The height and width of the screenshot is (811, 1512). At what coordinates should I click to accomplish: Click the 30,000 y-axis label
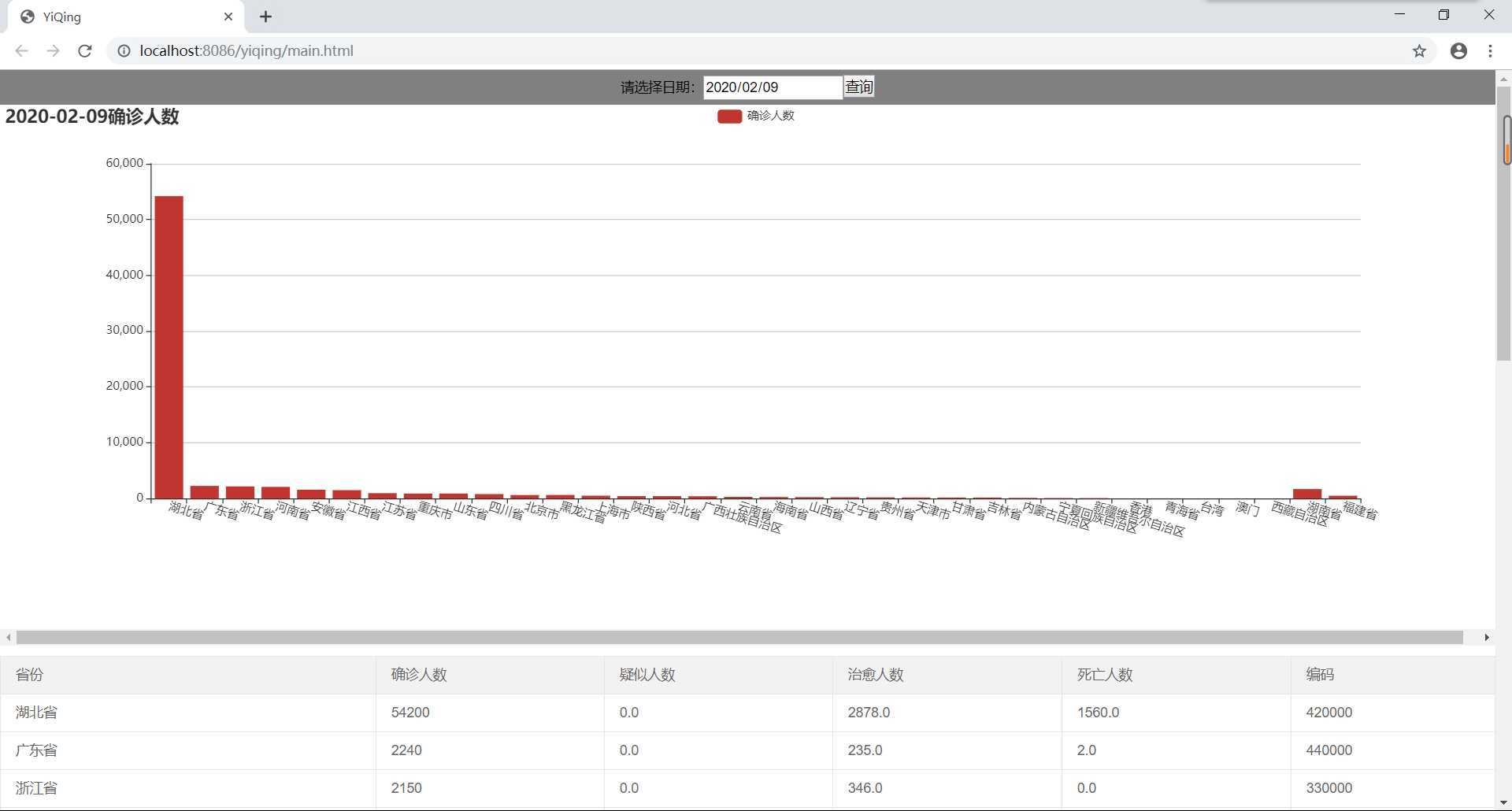tap(124, 330)
